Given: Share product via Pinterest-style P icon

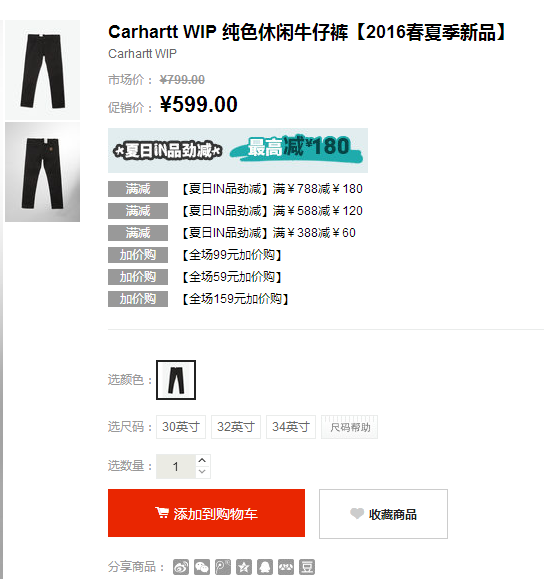Looking at the screenshot, I should point(223,567).
